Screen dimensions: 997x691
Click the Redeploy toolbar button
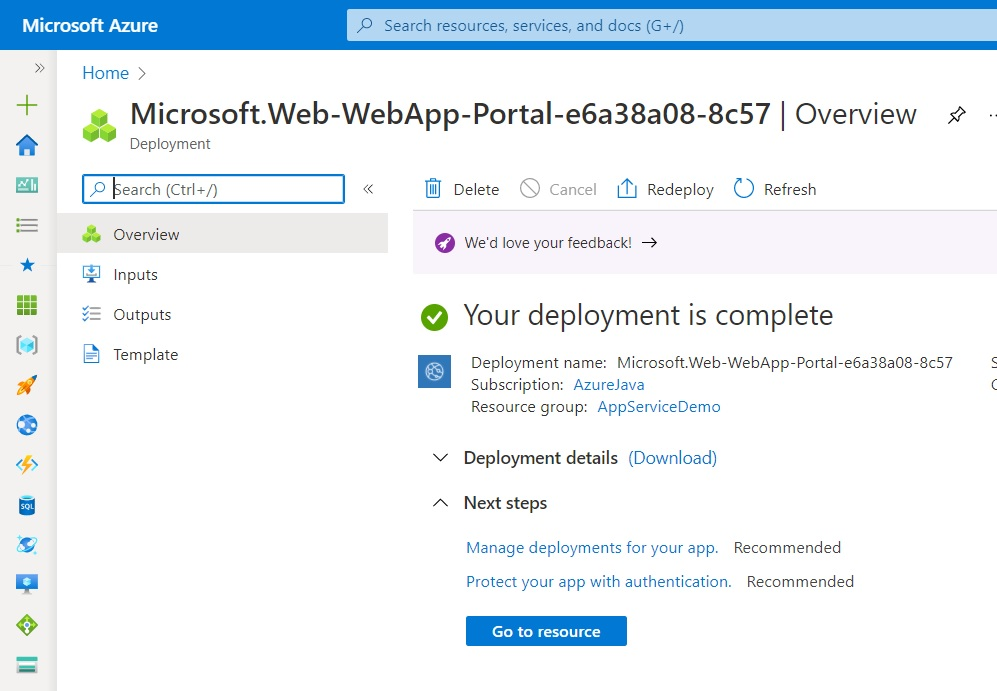coord(665,189)
